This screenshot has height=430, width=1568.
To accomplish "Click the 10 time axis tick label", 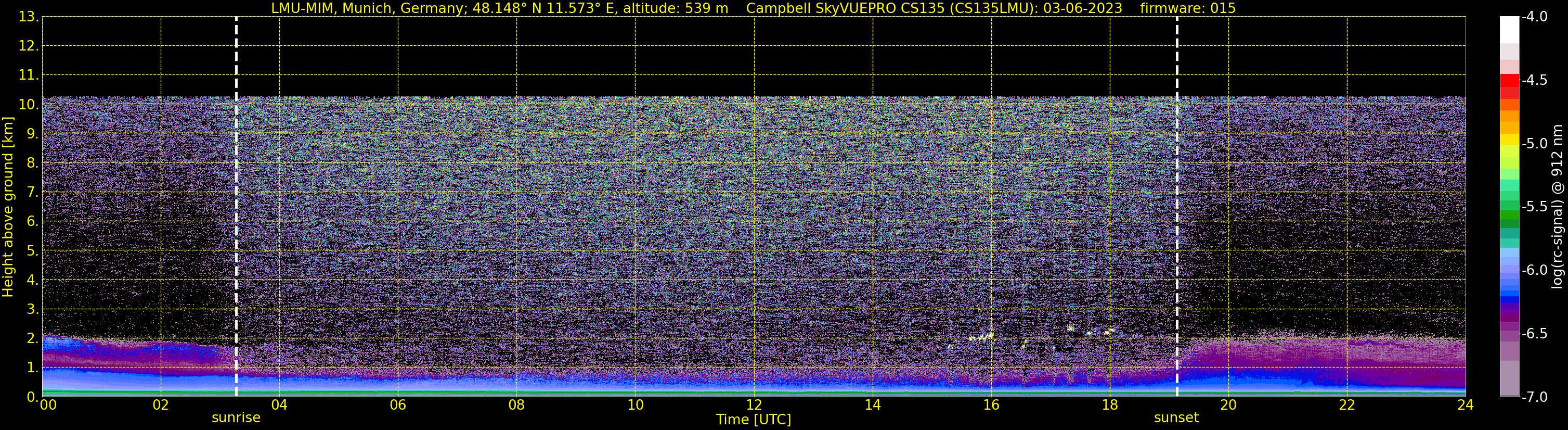I will pyautogui.click(x=636, y=405).
